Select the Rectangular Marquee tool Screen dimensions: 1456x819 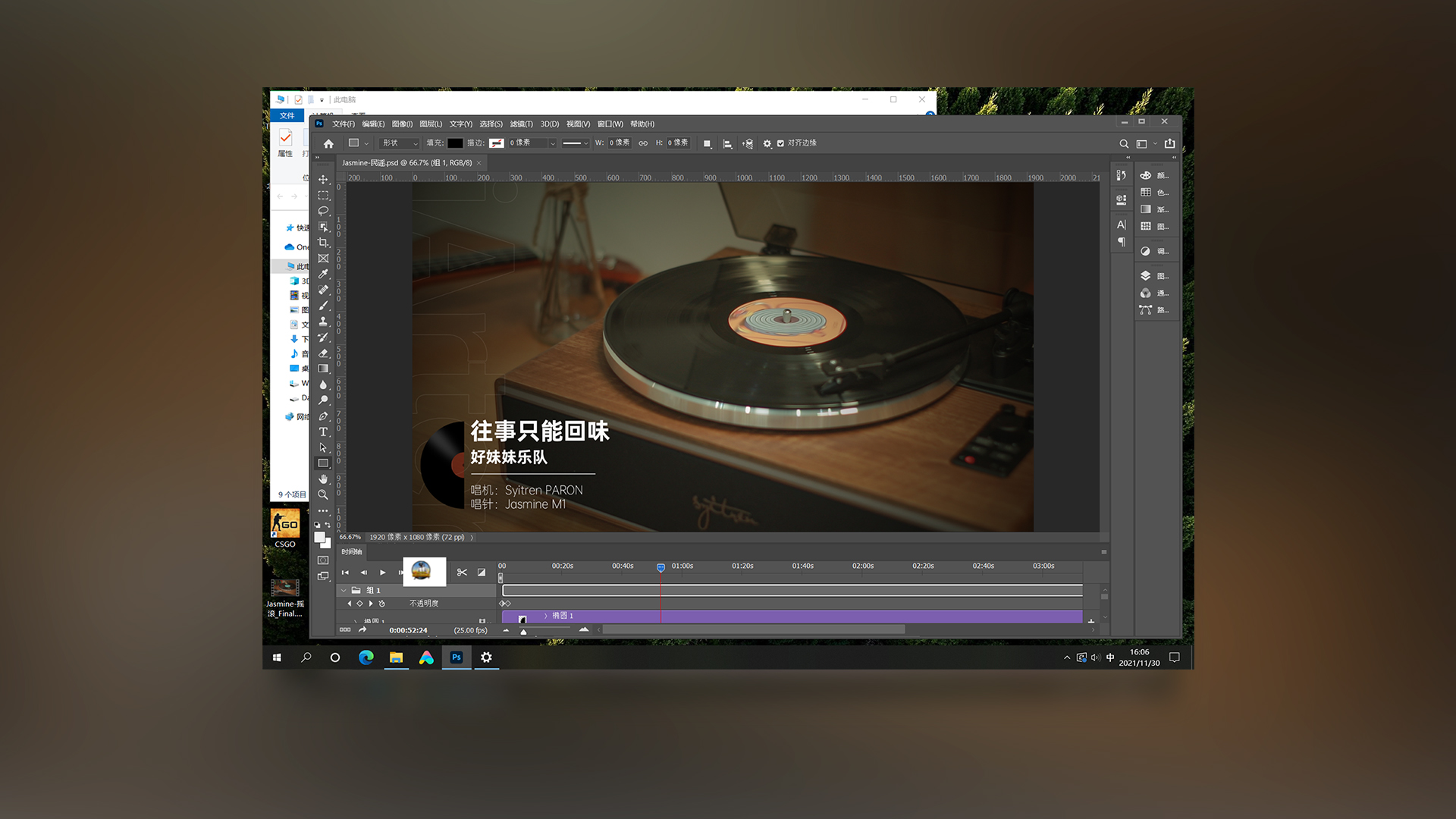pyautogui.click(x=323, y=196)
